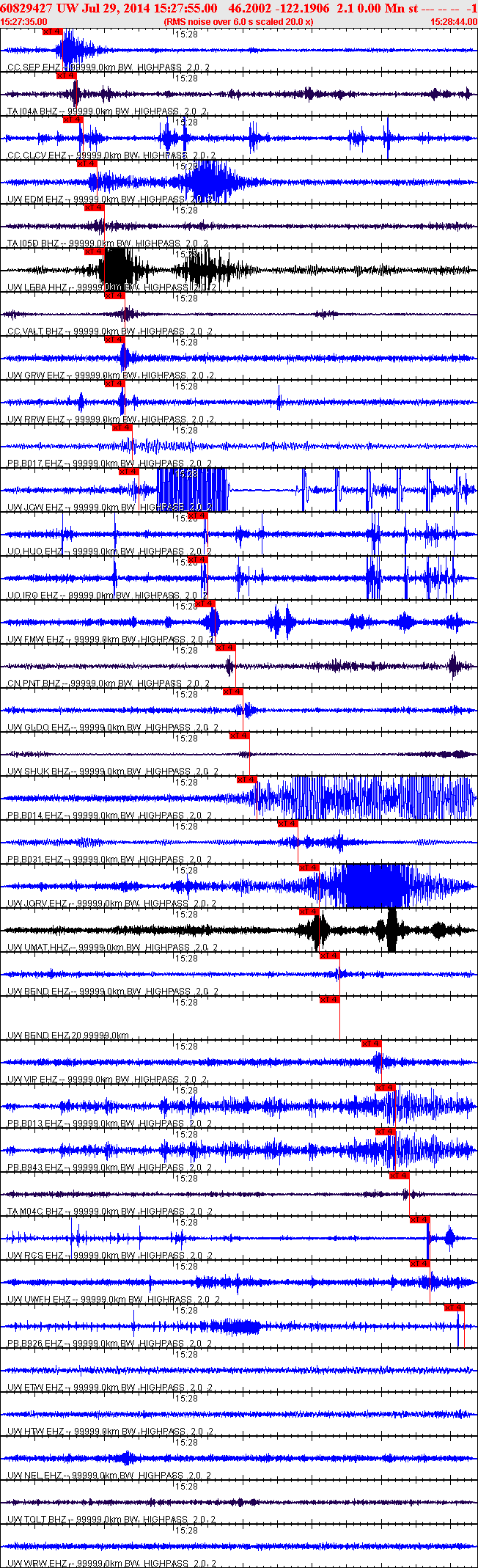Click the UW.JORV EHZ station label
The width and height of the screenshot is (478, 1568).
tap(111, 904)
